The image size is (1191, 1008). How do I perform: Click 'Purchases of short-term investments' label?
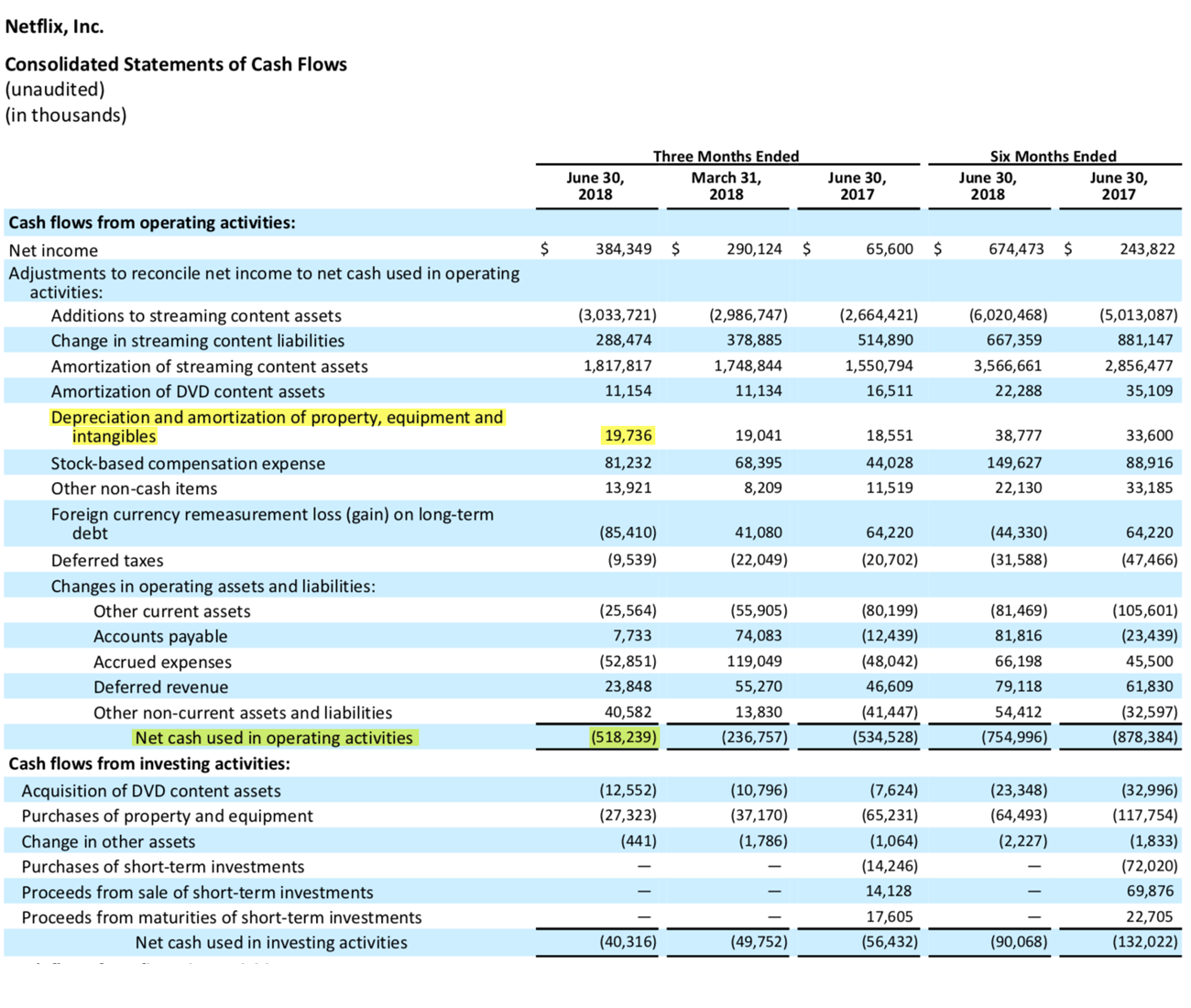(163, 867)
